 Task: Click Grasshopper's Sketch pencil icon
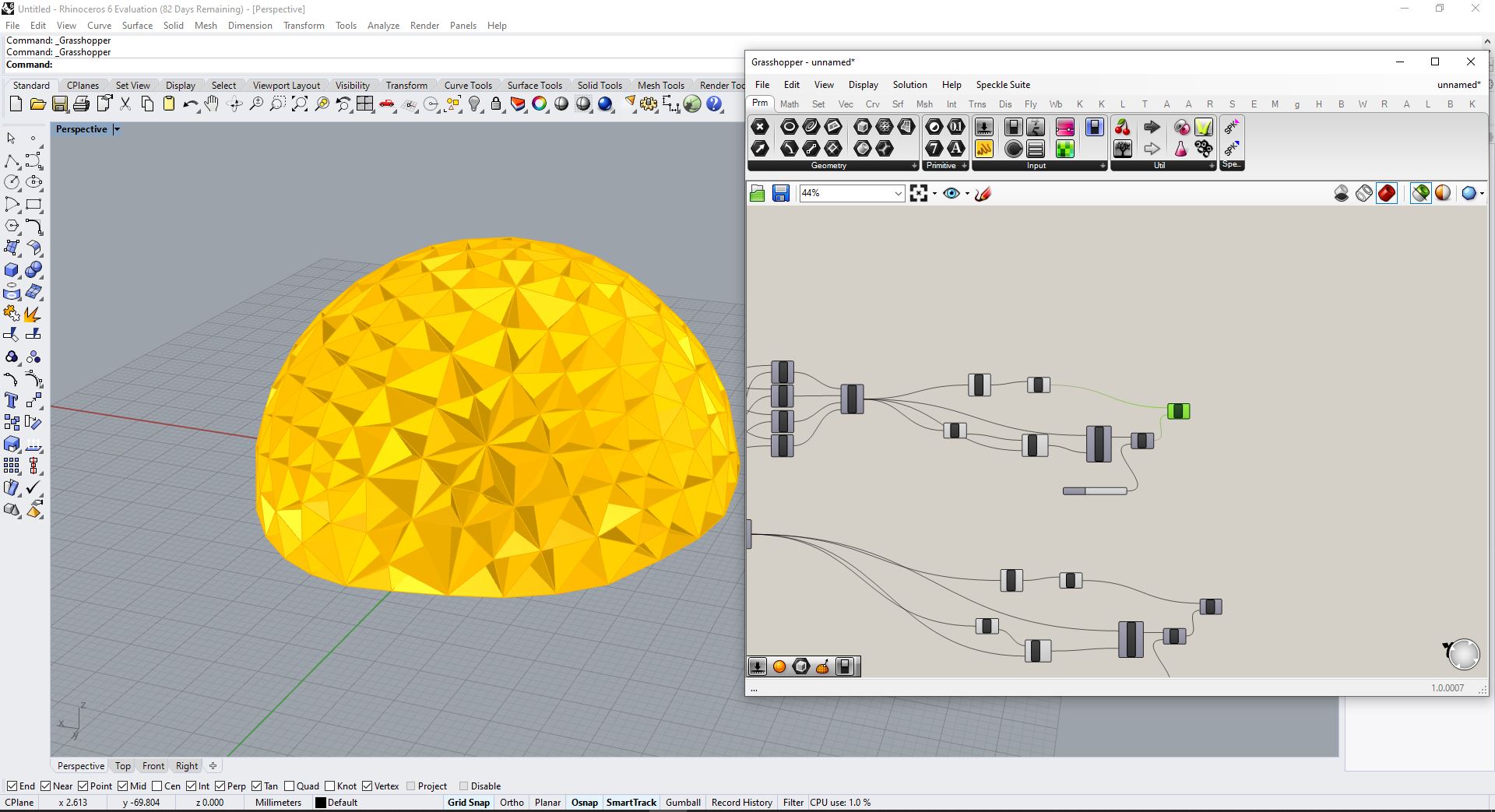coord(983,194)
